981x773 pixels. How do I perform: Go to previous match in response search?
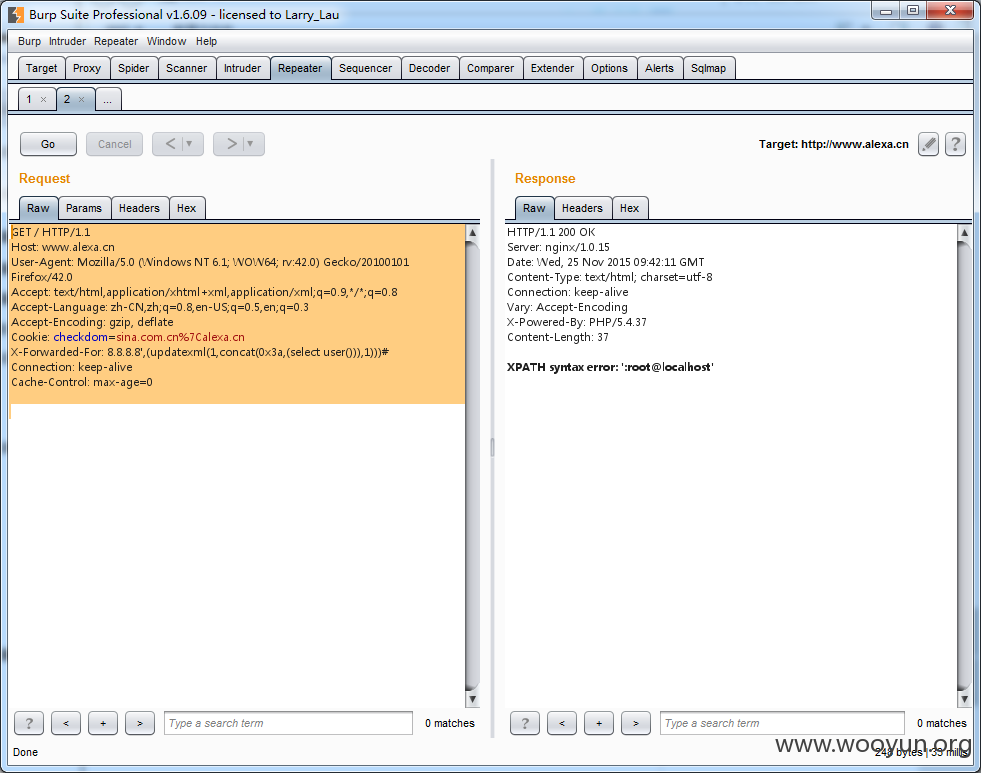coord(562,723)
